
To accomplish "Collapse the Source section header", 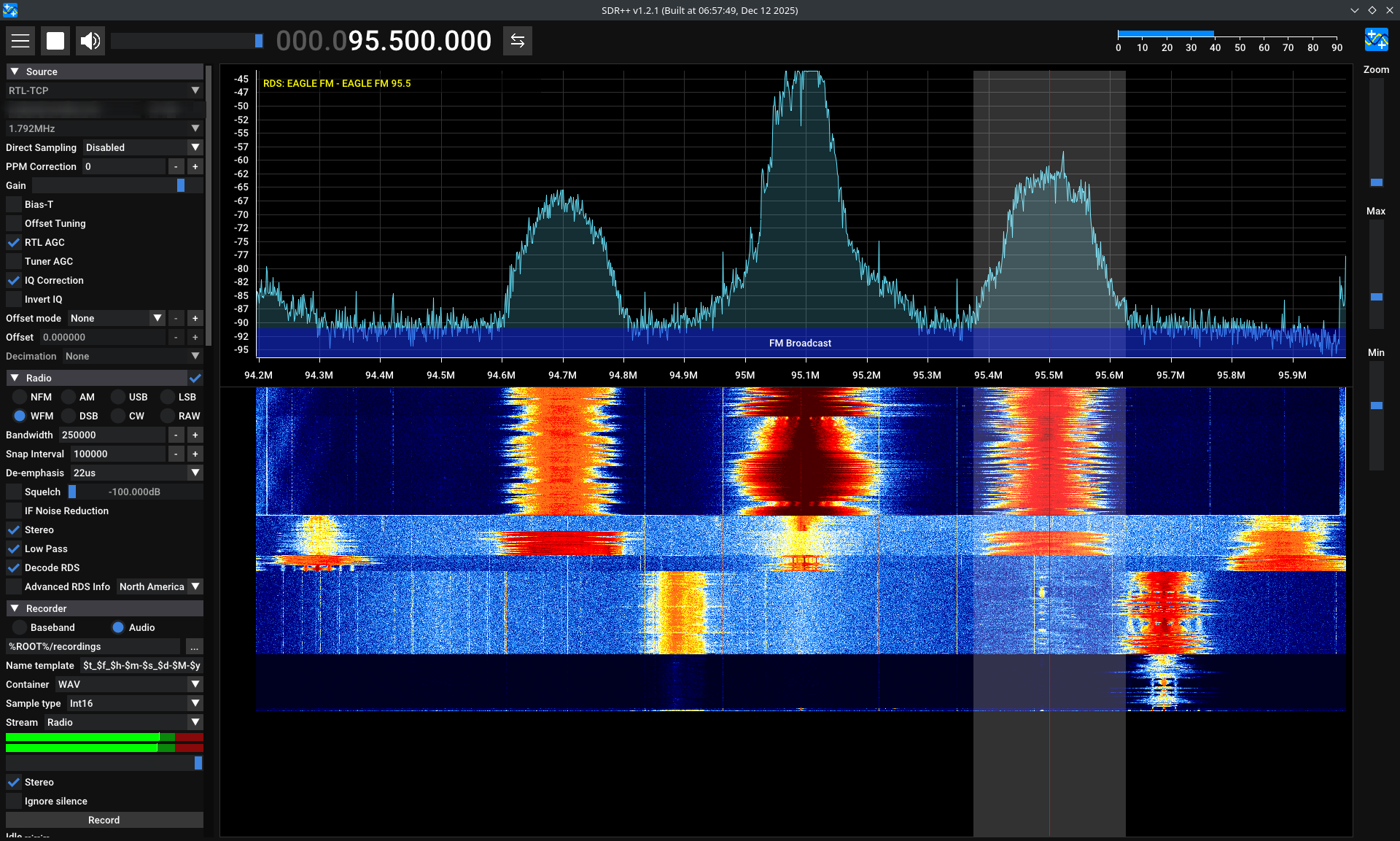I will (15, 71).
